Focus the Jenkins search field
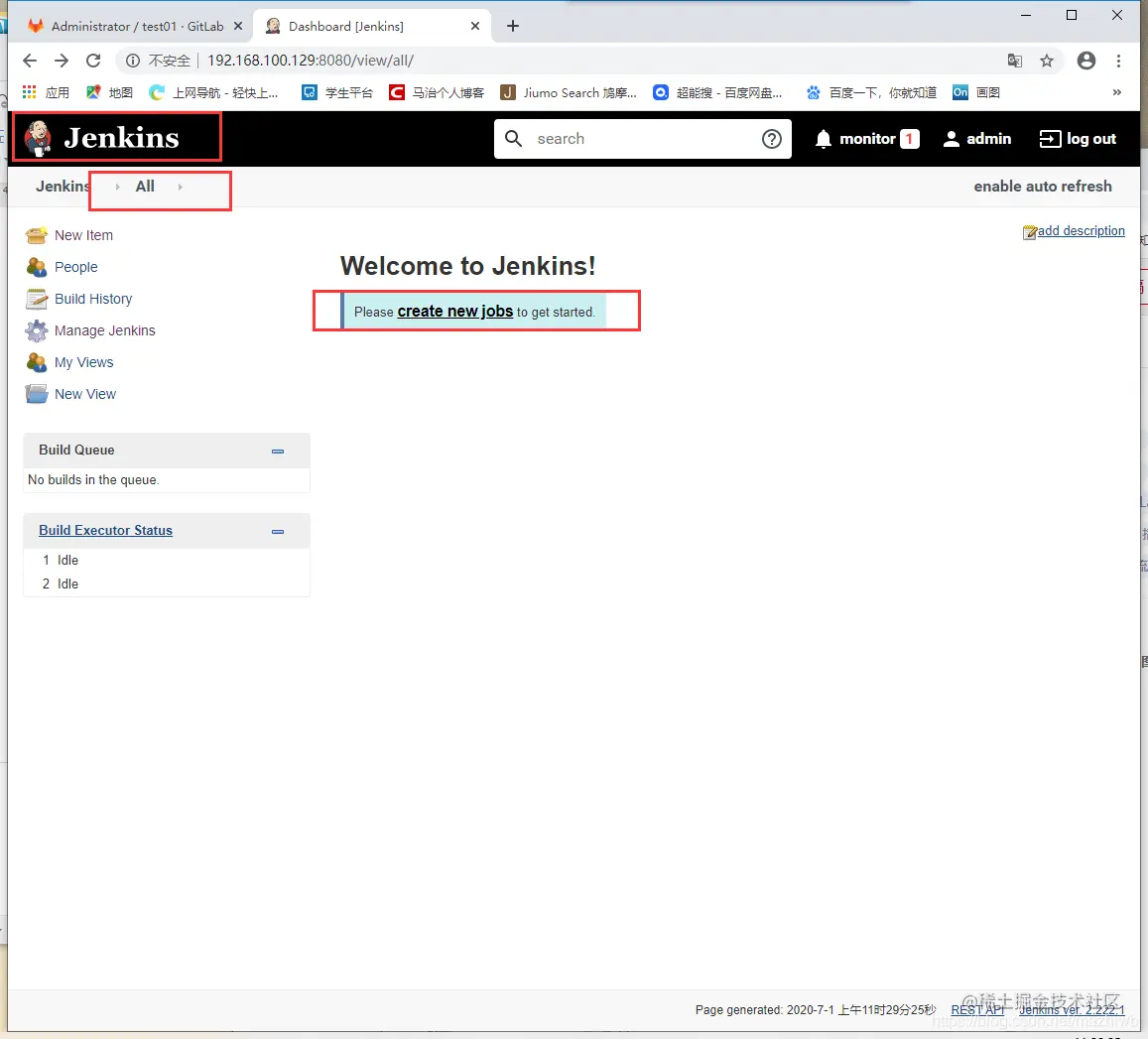 tap(643, 138)
